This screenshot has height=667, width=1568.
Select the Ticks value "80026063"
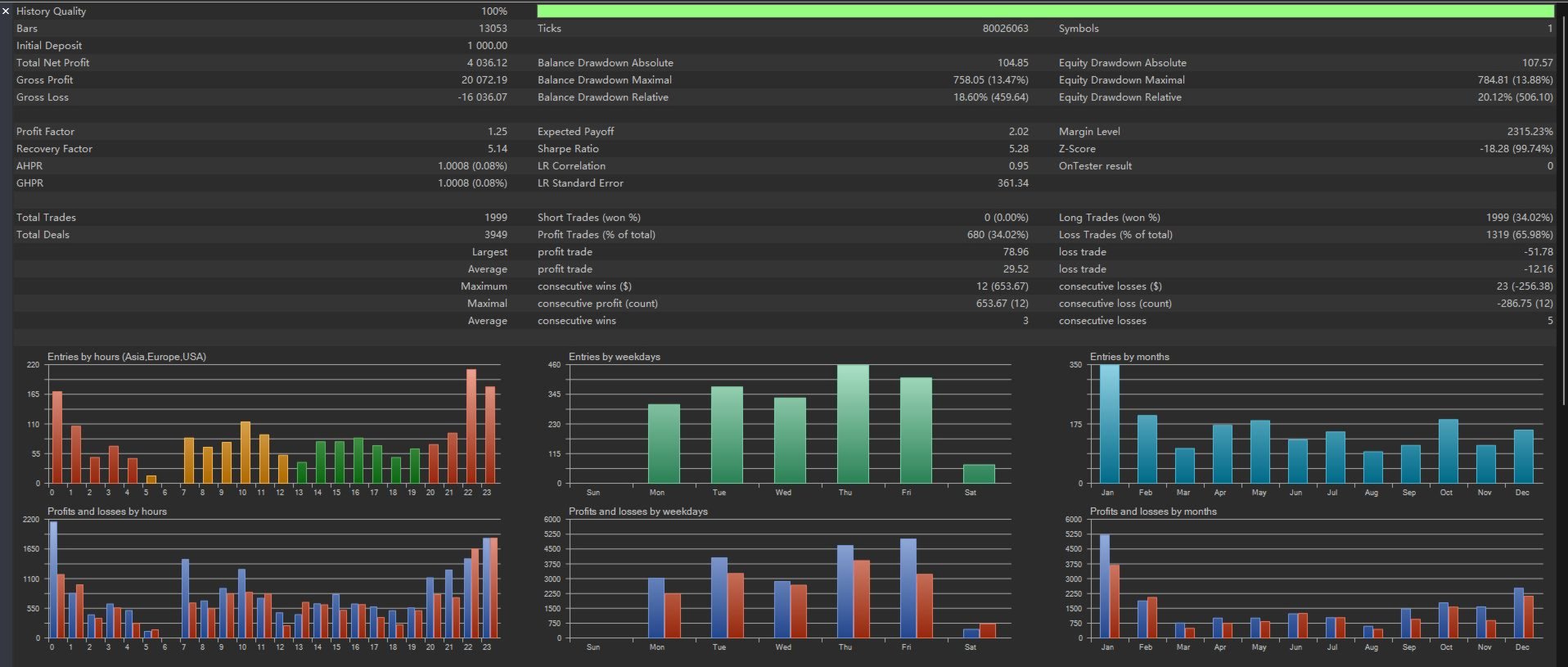(x=1006, y=29)
